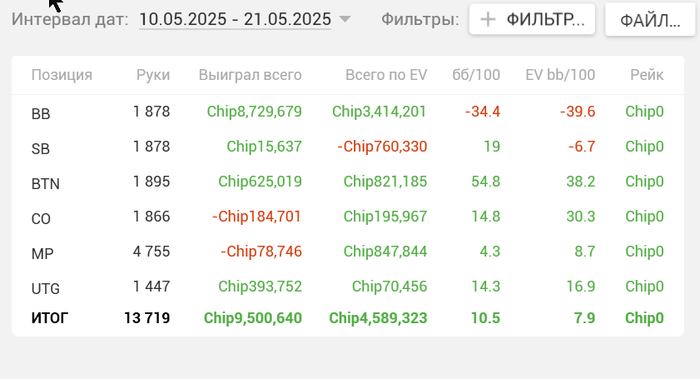Sort by the Выиграл всего column header
Image resolution: width=700 pixels, height=379 pixels.
click(250, 75)
